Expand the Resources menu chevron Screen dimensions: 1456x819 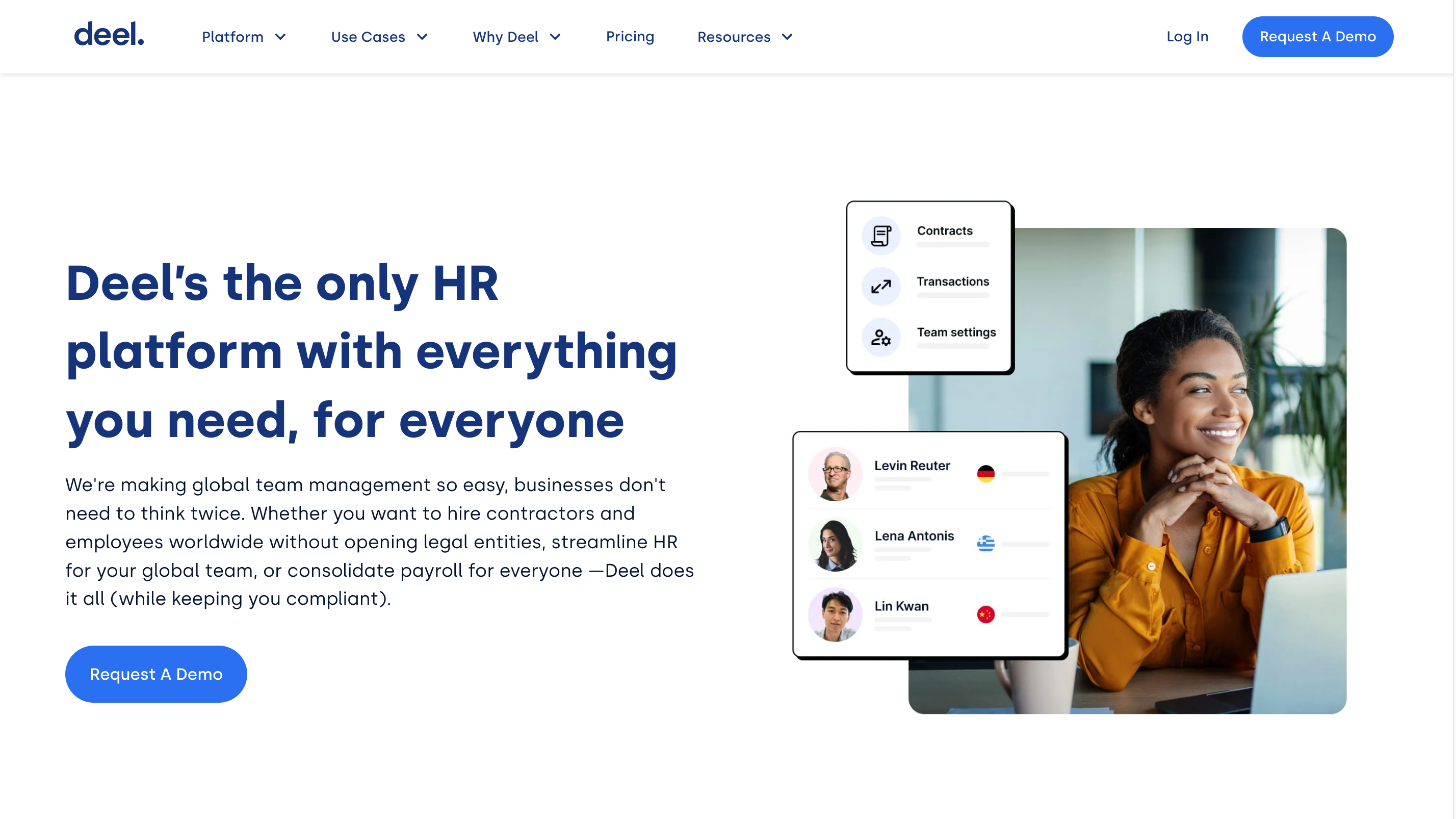point(787,37)
